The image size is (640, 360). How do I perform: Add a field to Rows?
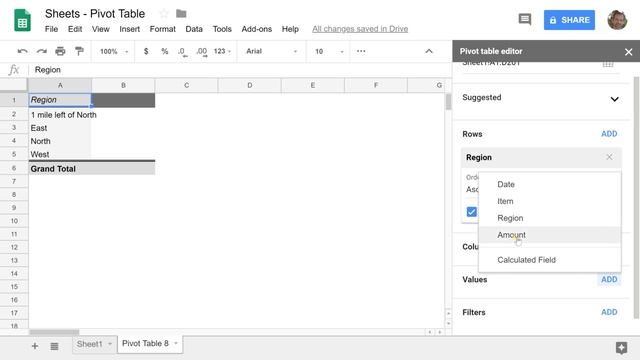tap(609, 134)
